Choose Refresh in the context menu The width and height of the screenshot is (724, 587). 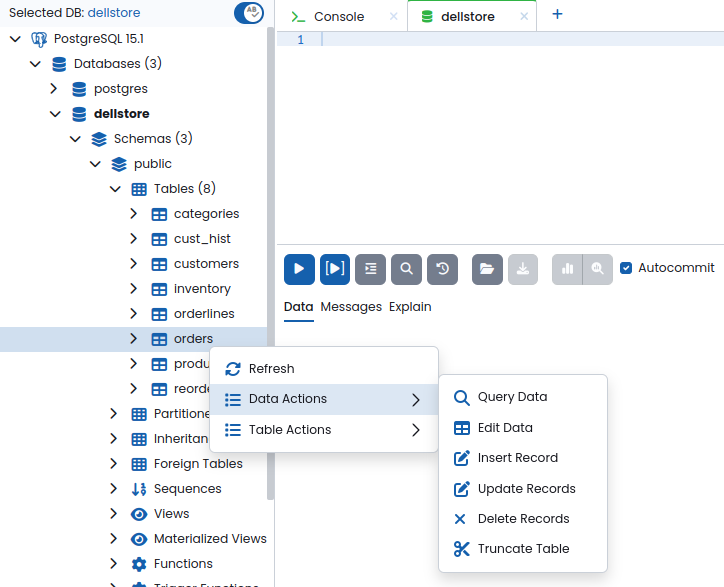click(324, 369)
